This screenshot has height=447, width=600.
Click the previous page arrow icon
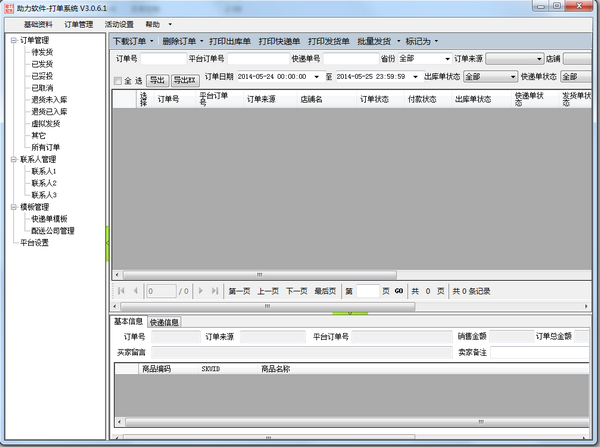click(136, 291)
